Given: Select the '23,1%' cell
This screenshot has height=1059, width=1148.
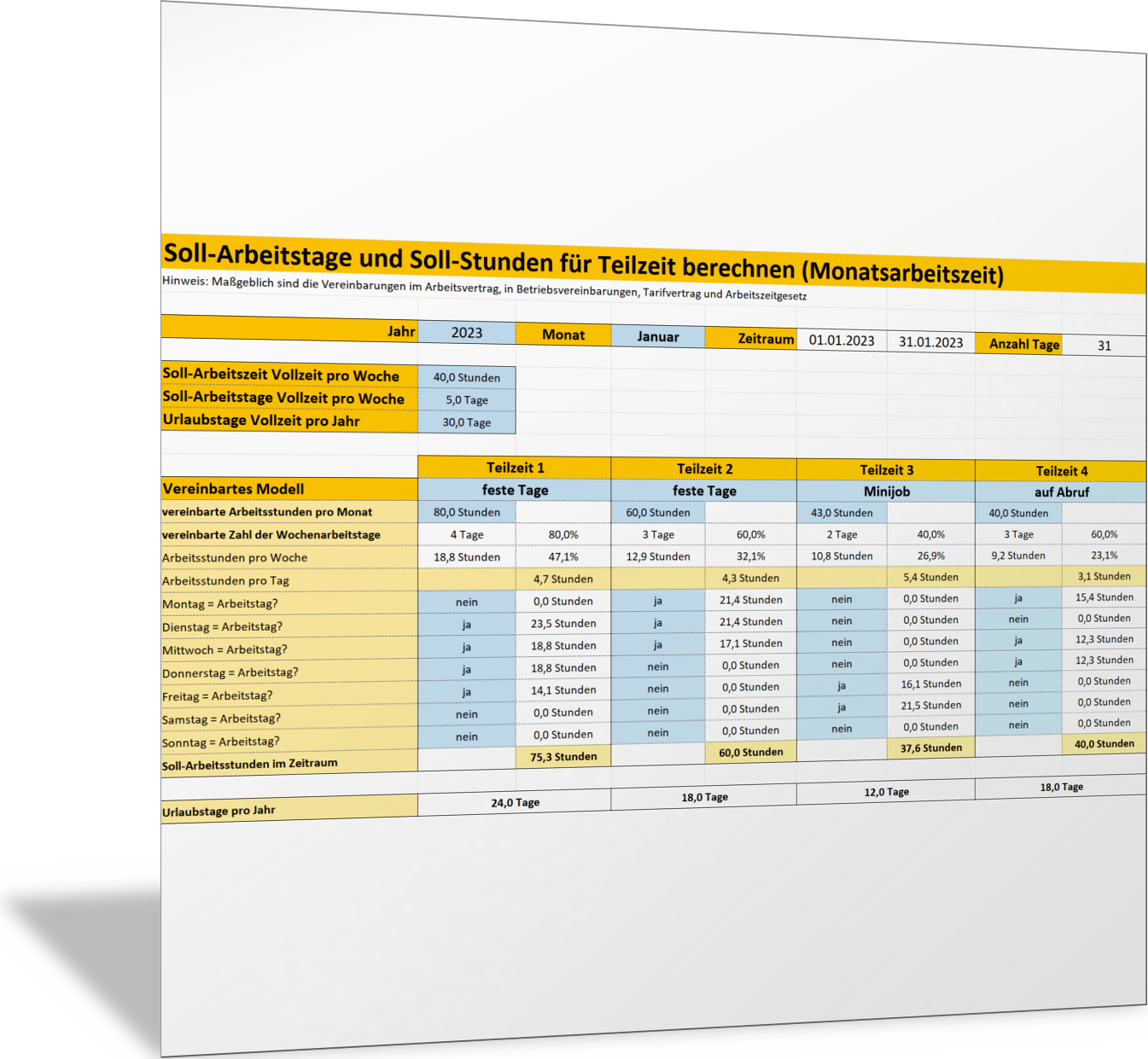Looking at the screenshot, I should pyautogui.click(x=1104, y=555).
